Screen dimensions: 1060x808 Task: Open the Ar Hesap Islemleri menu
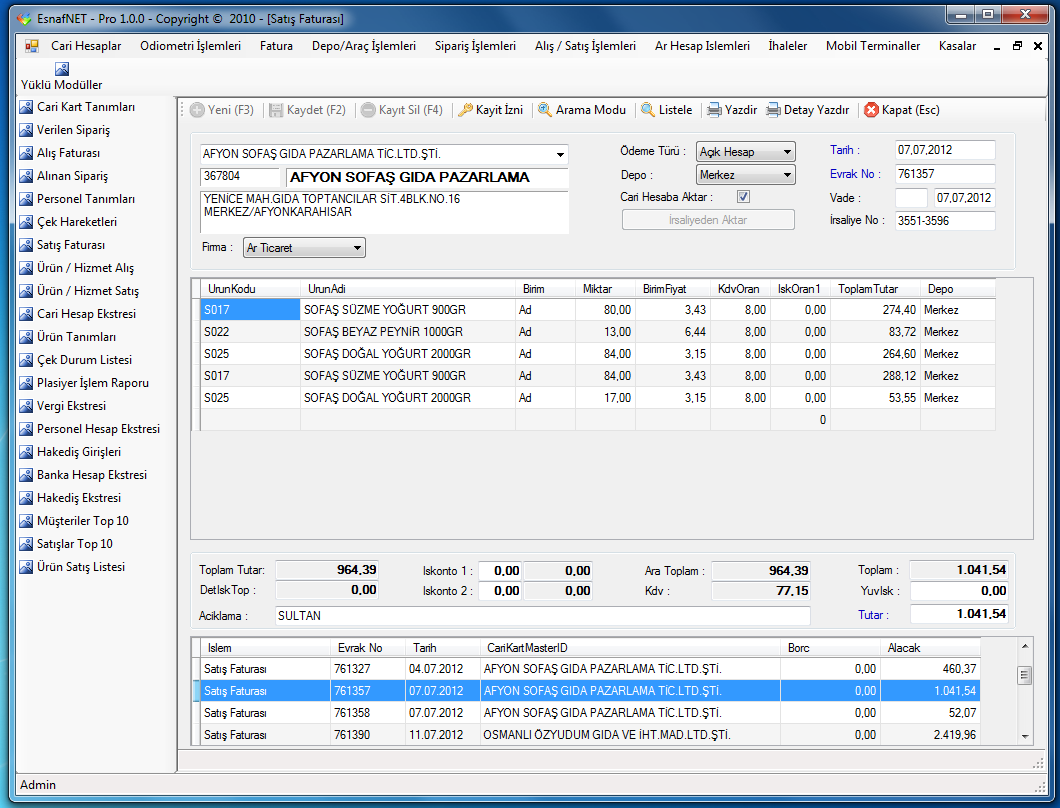(x=702, y=46)
